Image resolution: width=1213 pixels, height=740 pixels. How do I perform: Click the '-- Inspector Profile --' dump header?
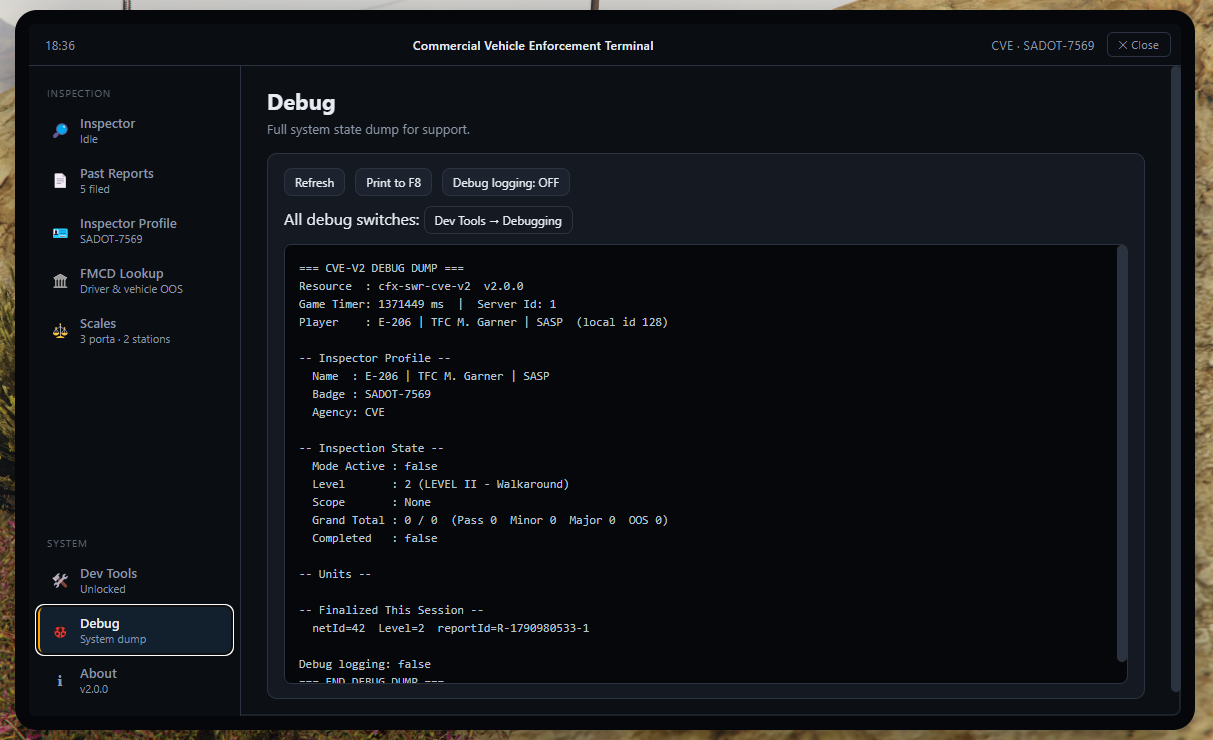pyautogui.click(x=374, y=358)
